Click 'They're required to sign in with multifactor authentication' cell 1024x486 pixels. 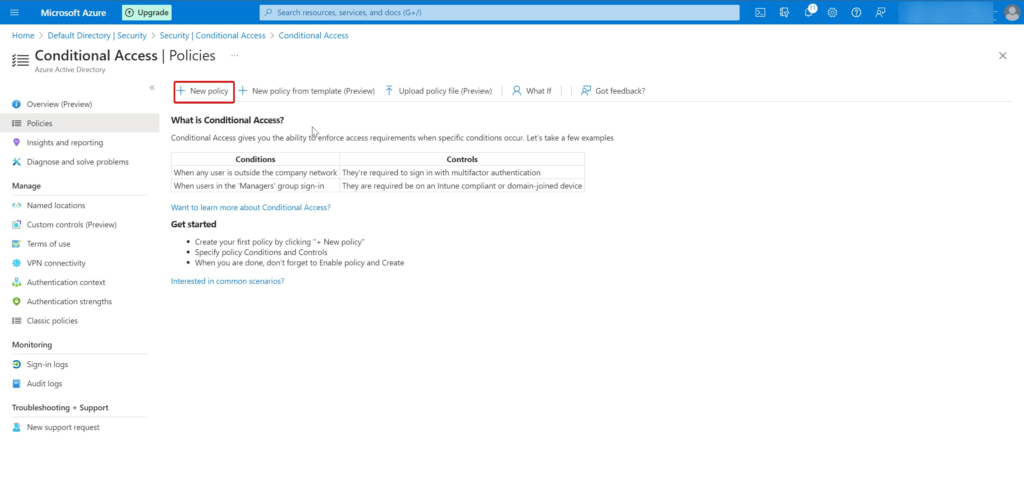pyautogui.click(x=462, y=172)
